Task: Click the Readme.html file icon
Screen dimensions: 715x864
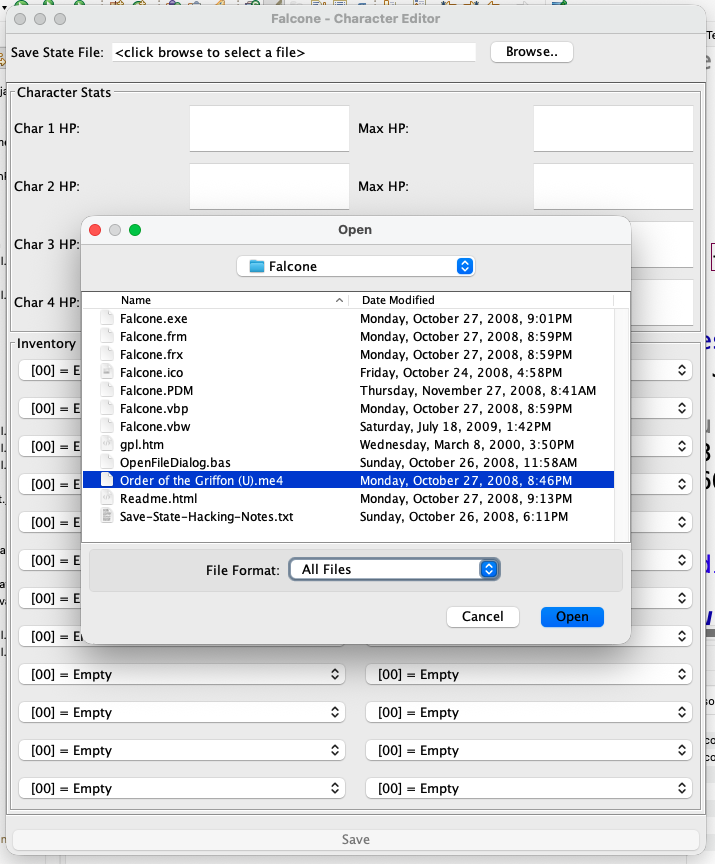Action: click(107, 498)
